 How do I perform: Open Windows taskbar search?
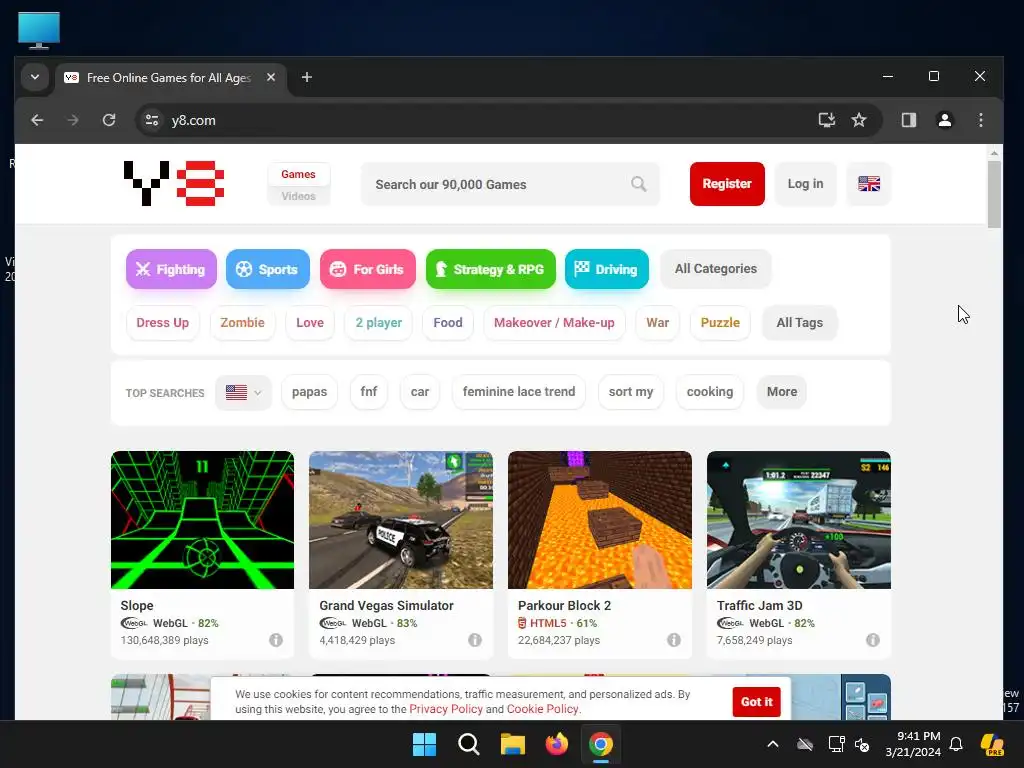pyautogui.click(x=468, y=744)
